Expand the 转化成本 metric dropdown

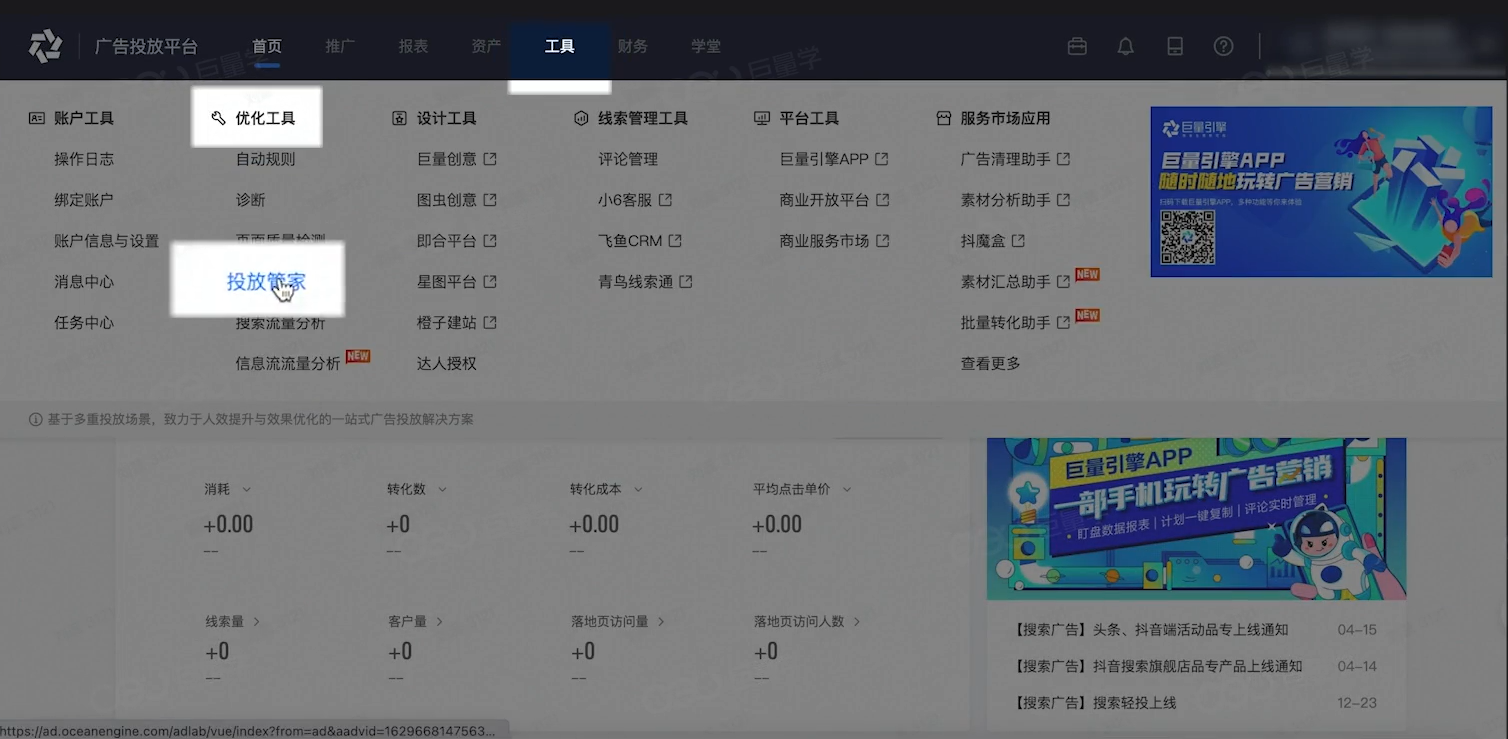tap(638, 490)
